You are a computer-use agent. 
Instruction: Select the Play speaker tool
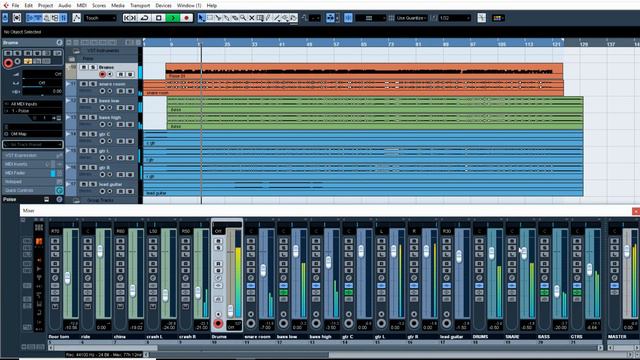click(285, 18)
